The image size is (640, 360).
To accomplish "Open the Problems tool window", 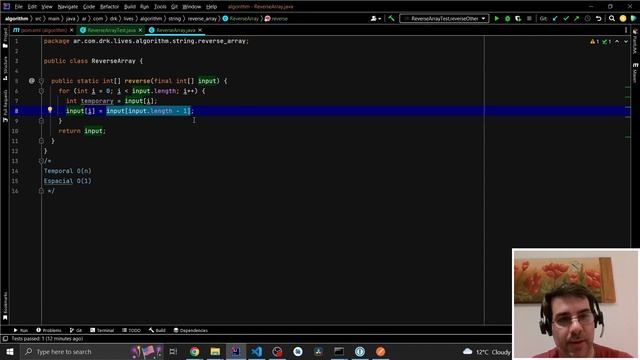I will (49, 330).
